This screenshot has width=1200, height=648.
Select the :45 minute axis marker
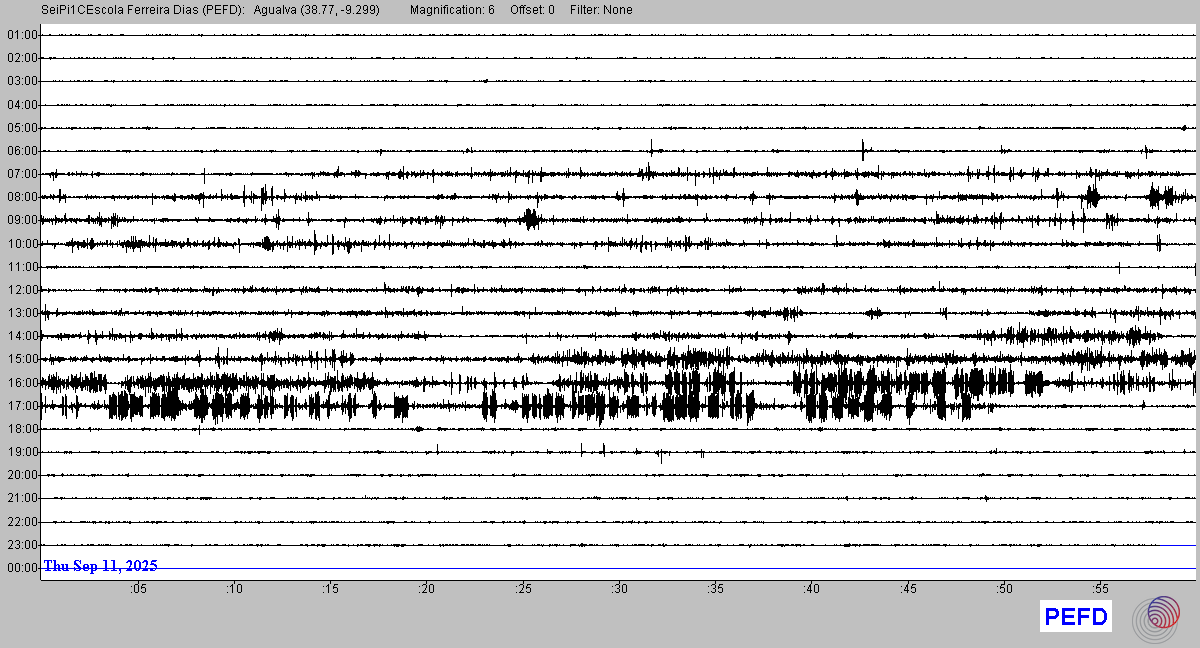[x=908, y=589]
